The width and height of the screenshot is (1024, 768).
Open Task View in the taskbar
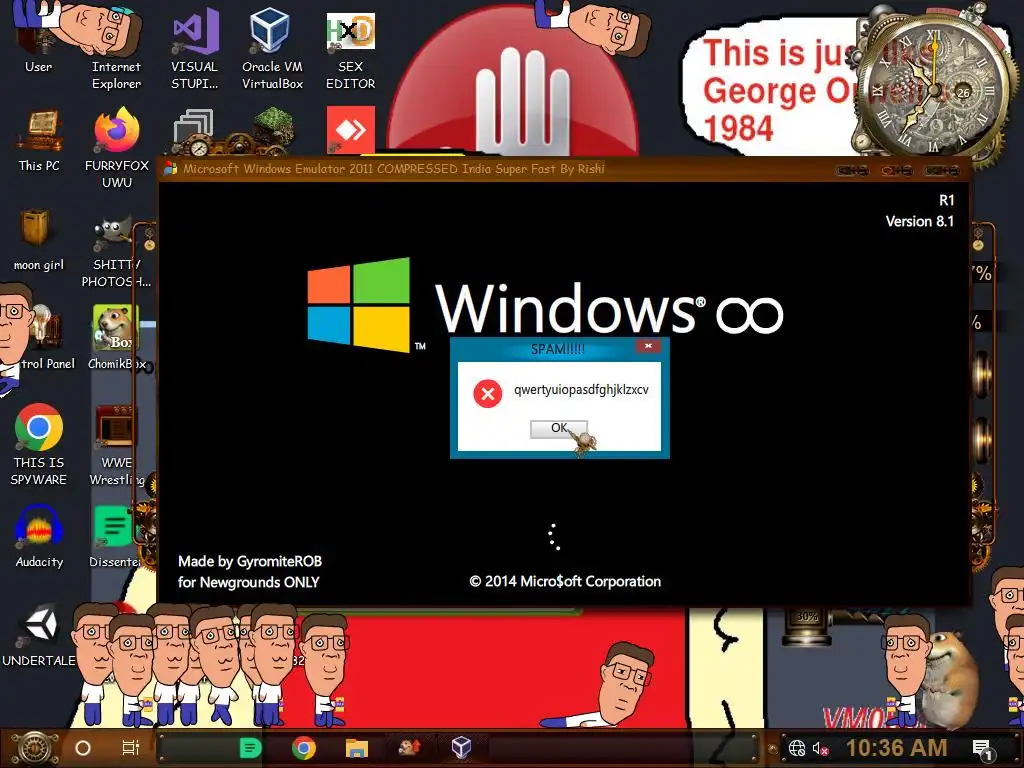(131, 748)
